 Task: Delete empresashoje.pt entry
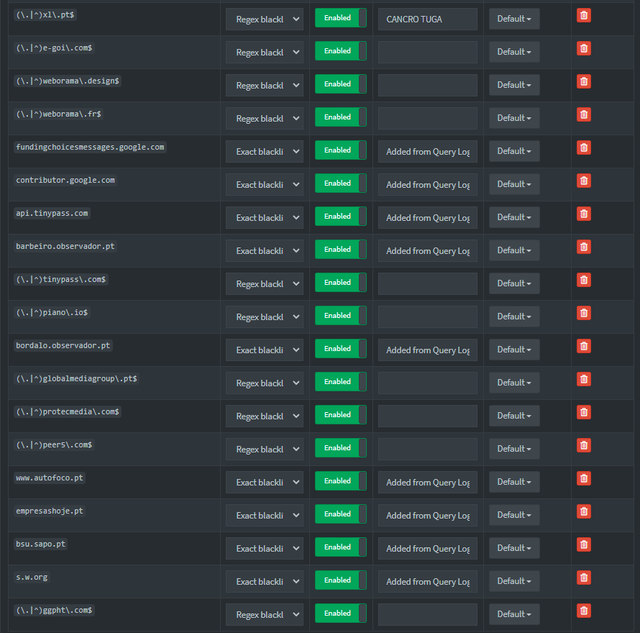pos(584,511)
